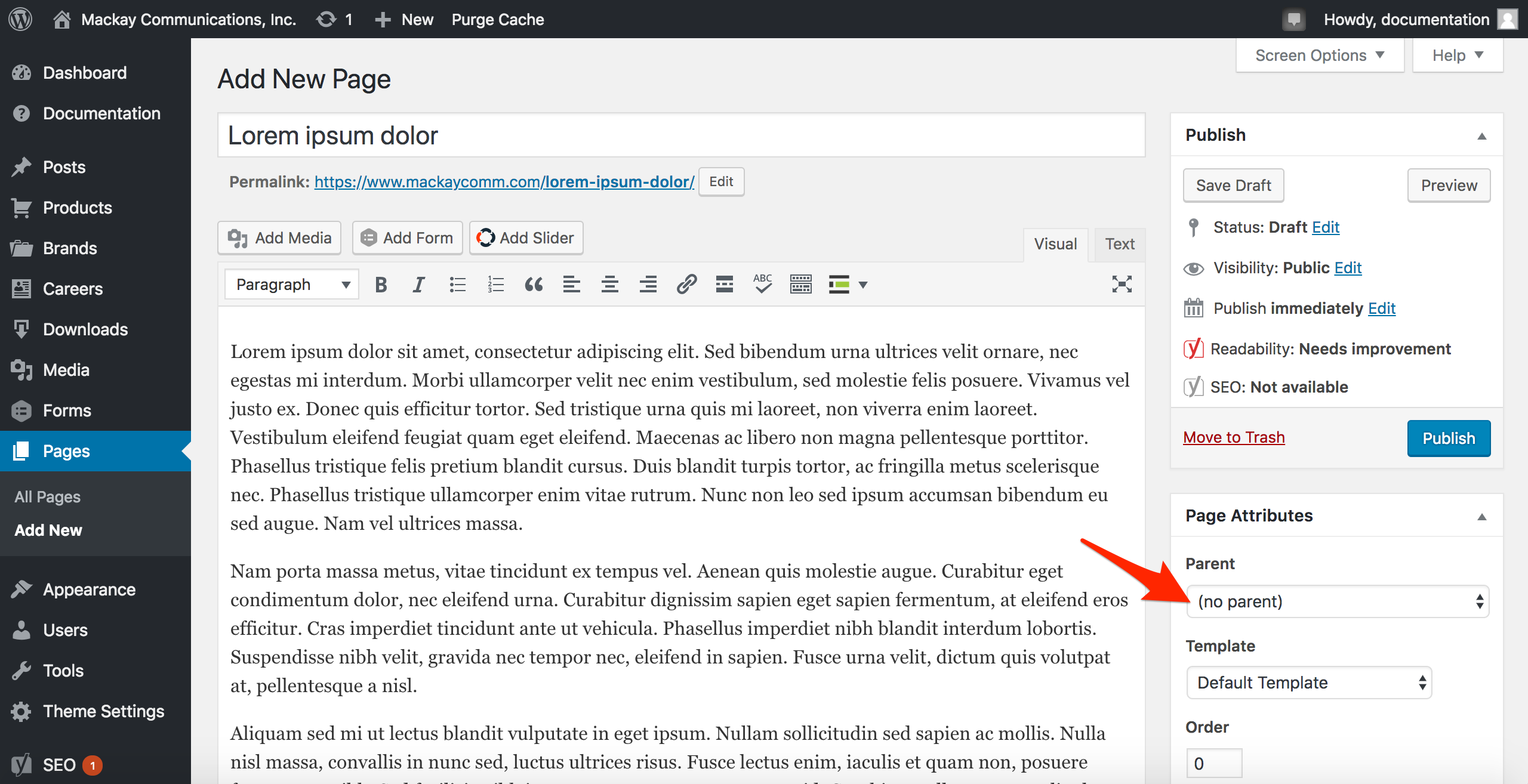This screenshot has height=784, width=1528.
Task: Click the WordPress logo icon
Action: coord(20,19)
